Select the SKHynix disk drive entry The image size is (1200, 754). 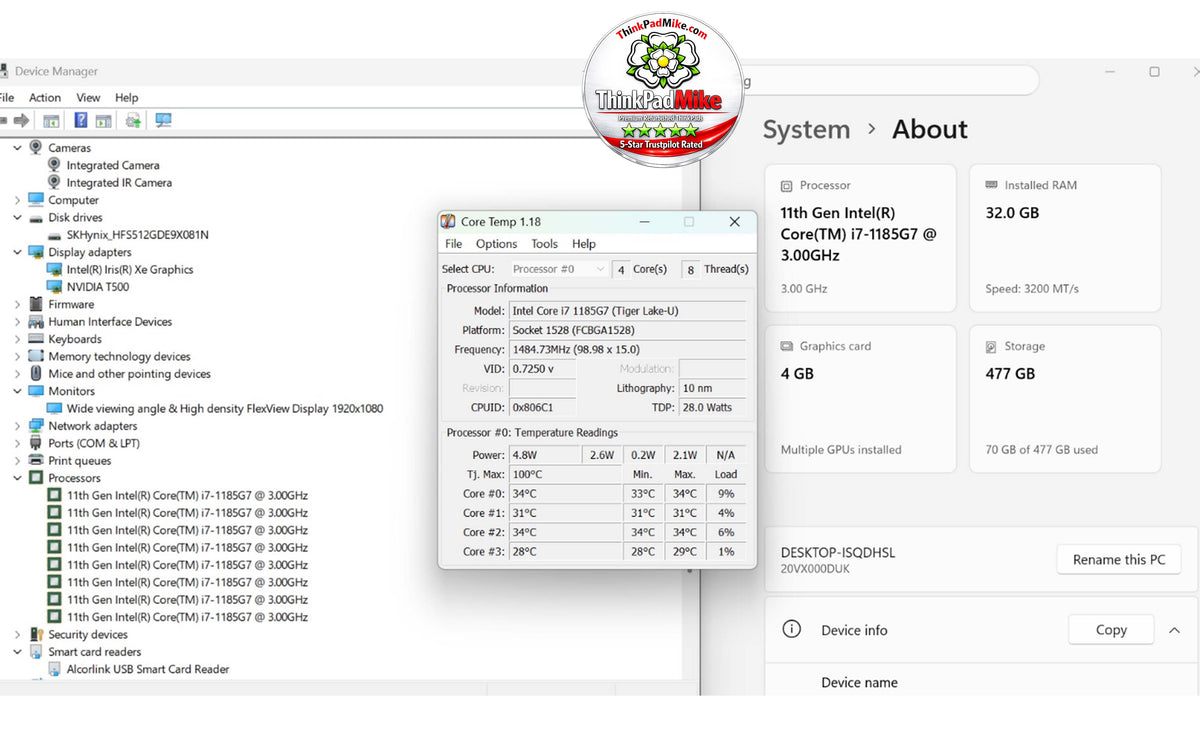pos(137,235)
